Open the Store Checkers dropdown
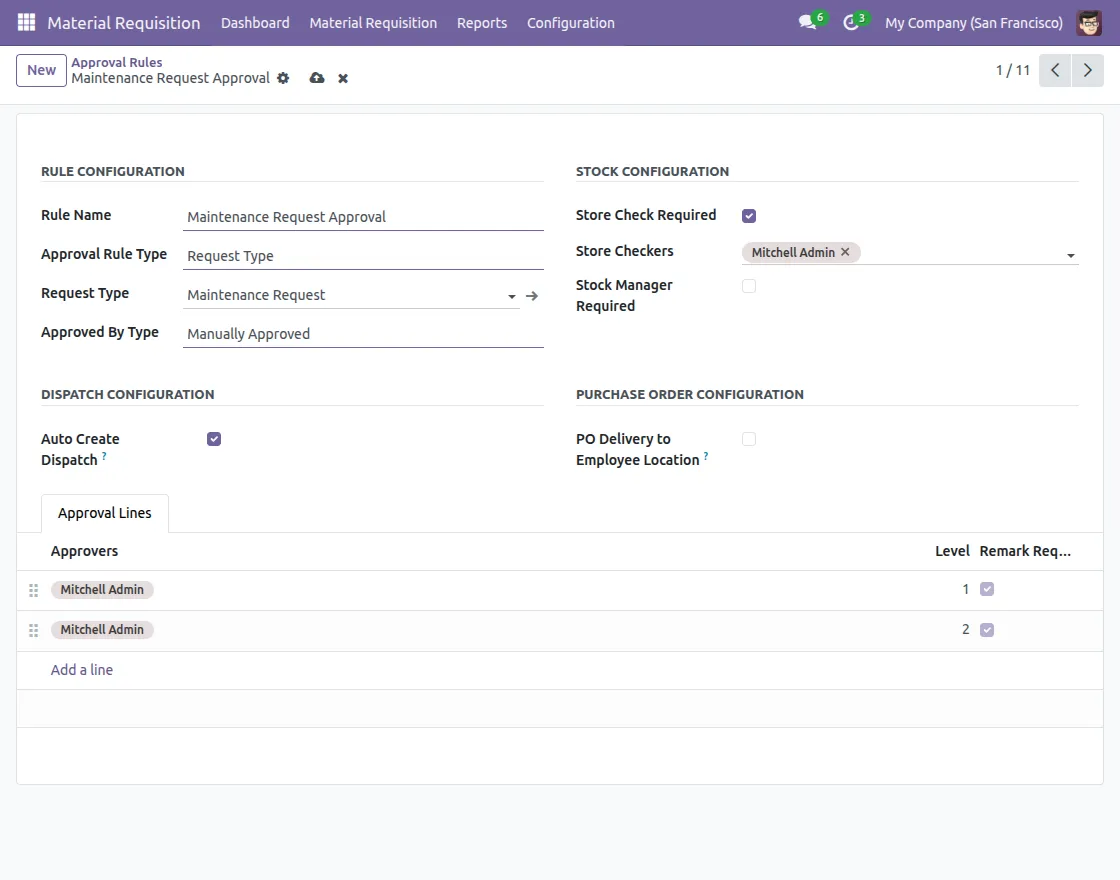 pyautogui.click(x=1070, y=255)
